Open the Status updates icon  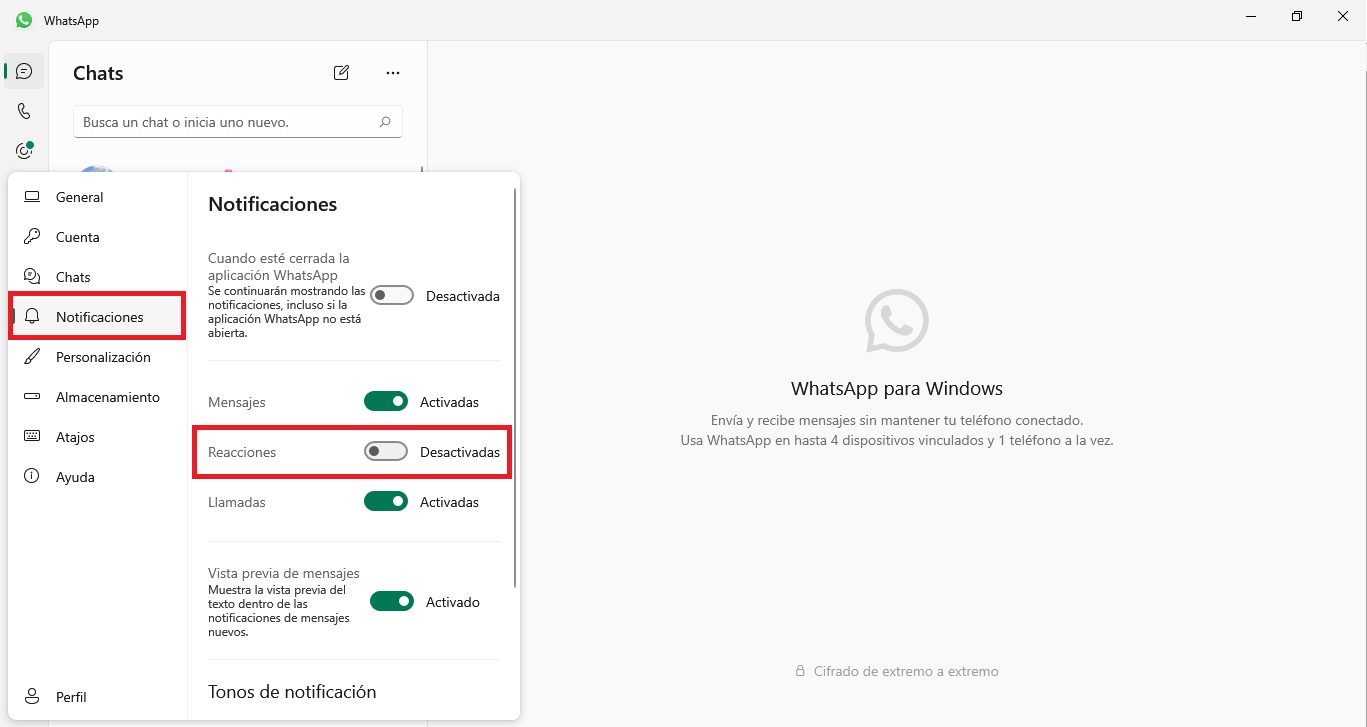24,151
